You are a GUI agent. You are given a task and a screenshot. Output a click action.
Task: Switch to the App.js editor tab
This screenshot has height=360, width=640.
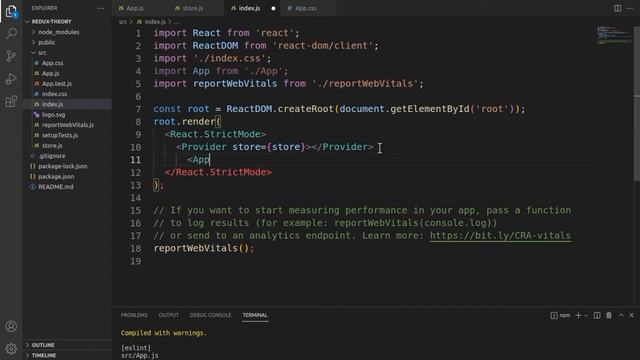(135, 8)
